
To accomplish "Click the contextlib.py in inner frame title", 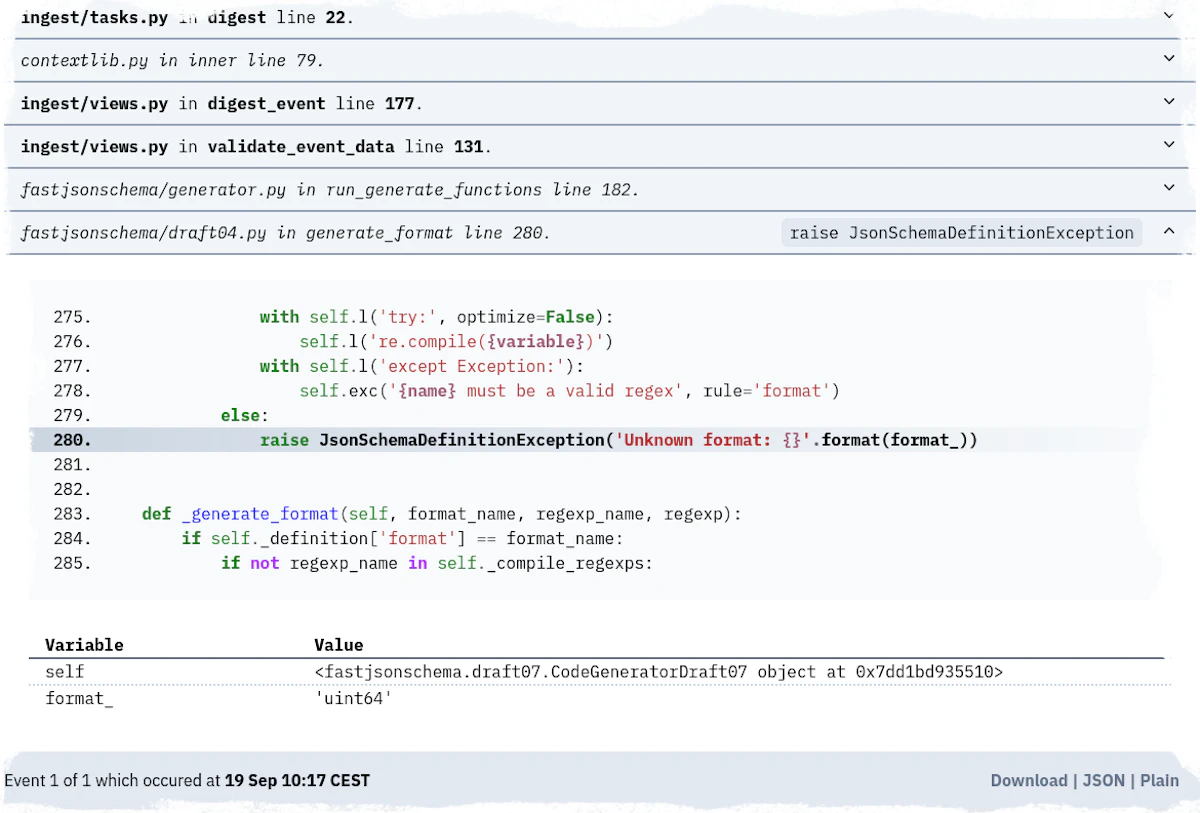I will pos(172,61).
